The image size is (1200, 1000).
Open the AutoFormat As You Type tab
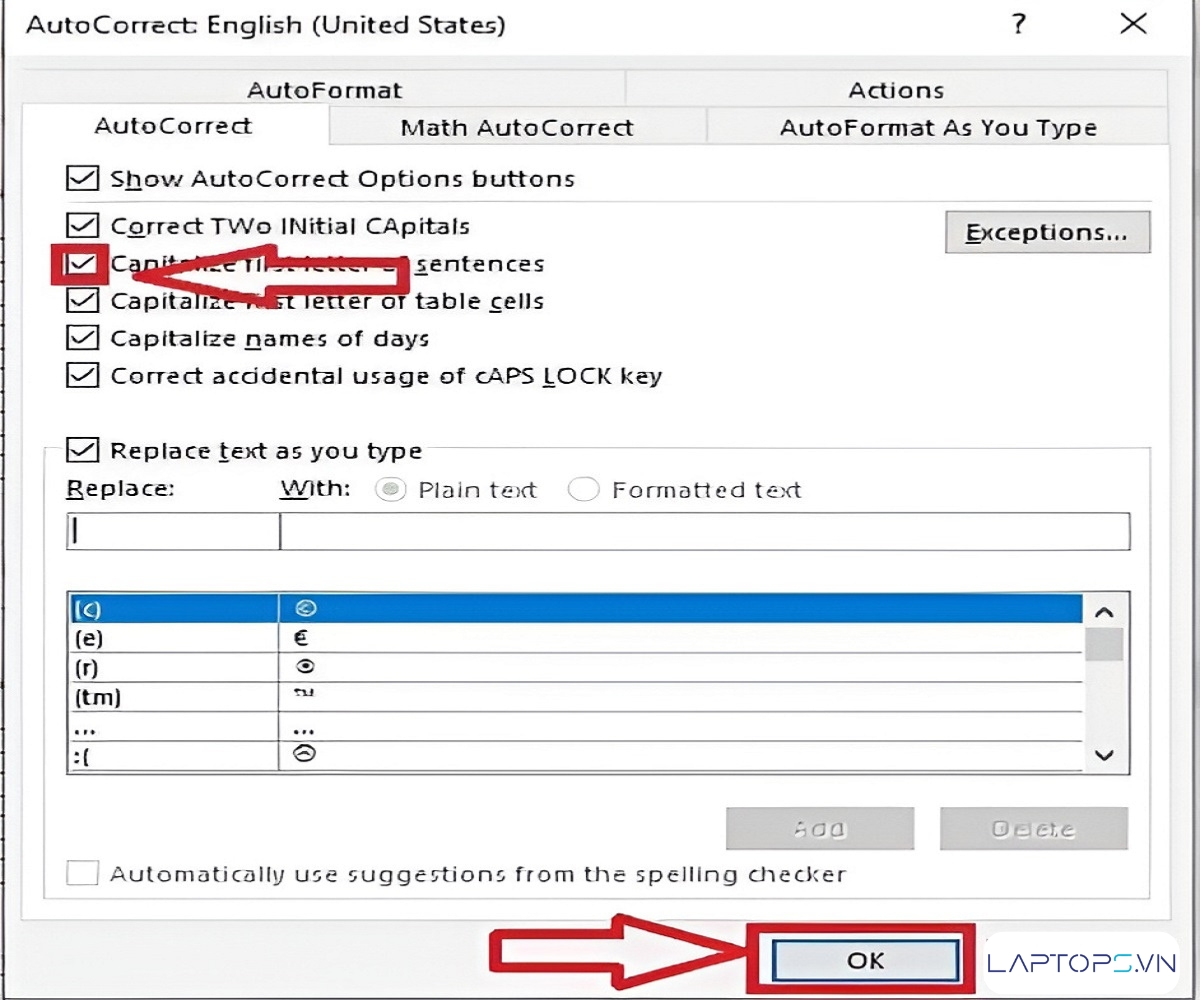(x=937, y=128)
